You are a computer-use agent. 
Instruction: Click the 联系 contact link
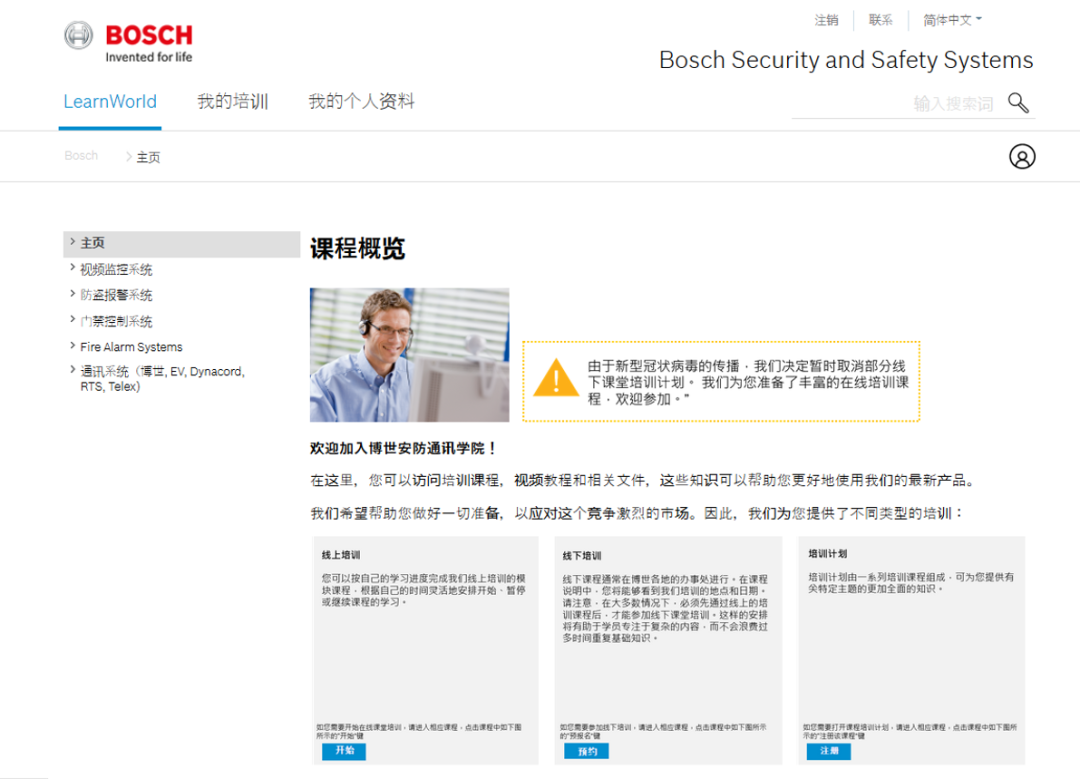pos(880,20)
